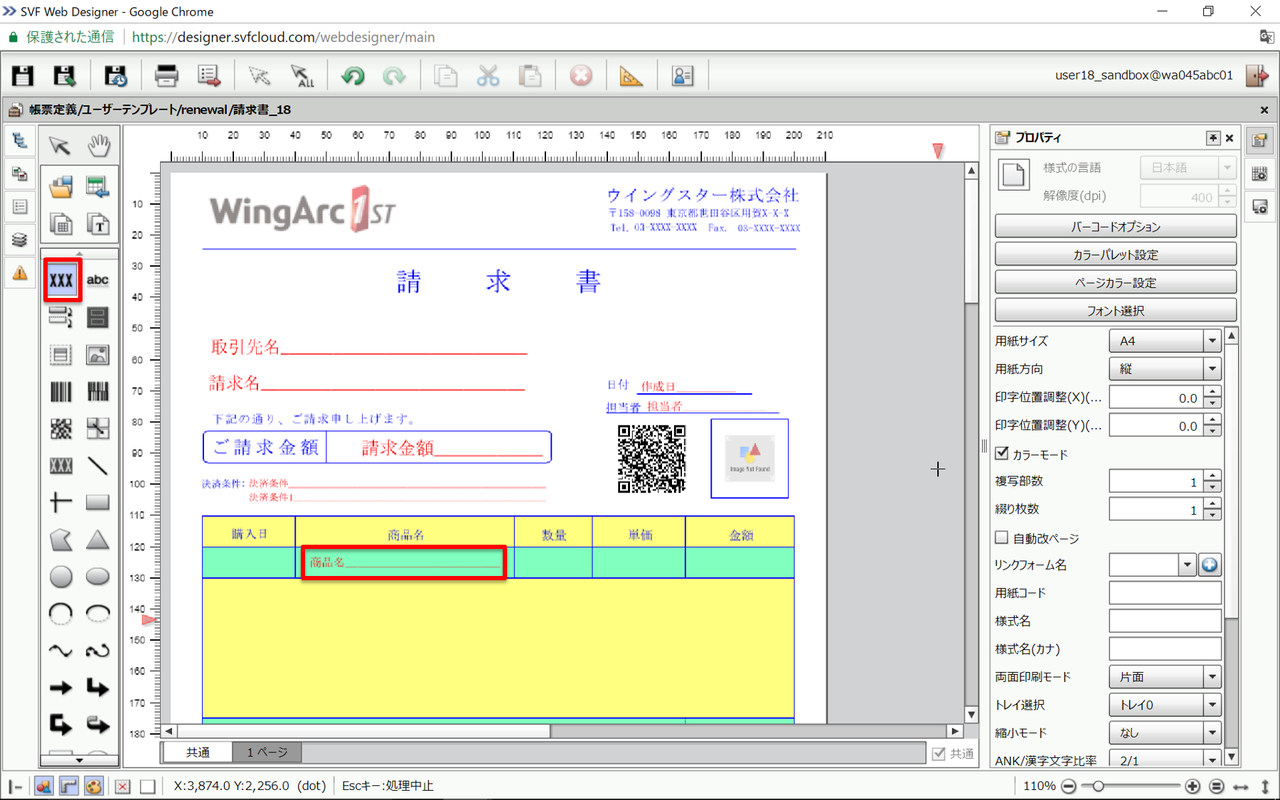The height and width of the screenshot is (800, 1280).
Task: Select the Circle shape tool
Action: pos(61,577)
